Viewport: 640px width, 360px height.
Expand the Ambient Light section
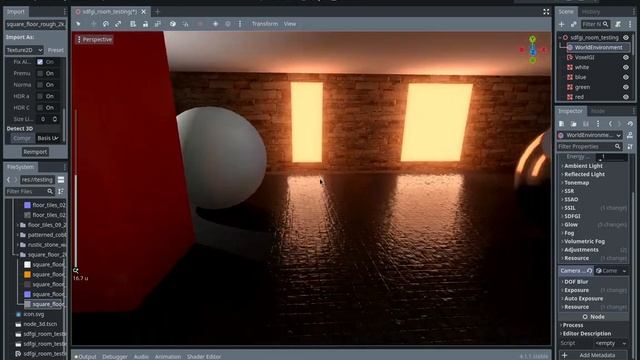point(583,166)
